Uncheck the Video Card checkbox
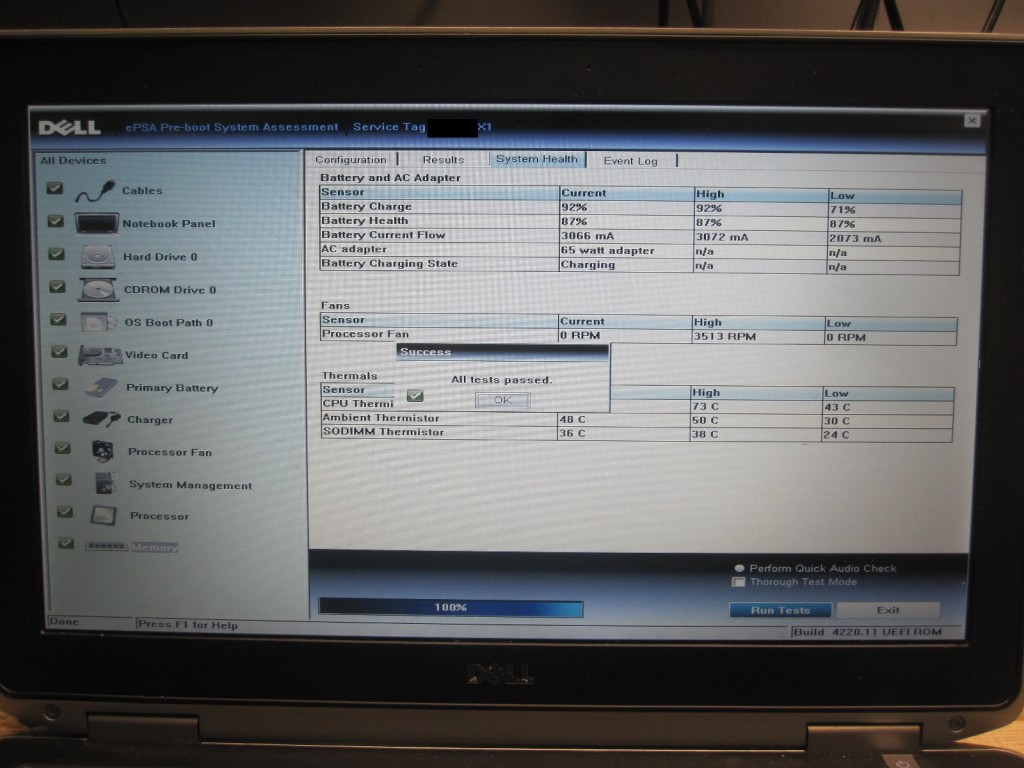 59,352
